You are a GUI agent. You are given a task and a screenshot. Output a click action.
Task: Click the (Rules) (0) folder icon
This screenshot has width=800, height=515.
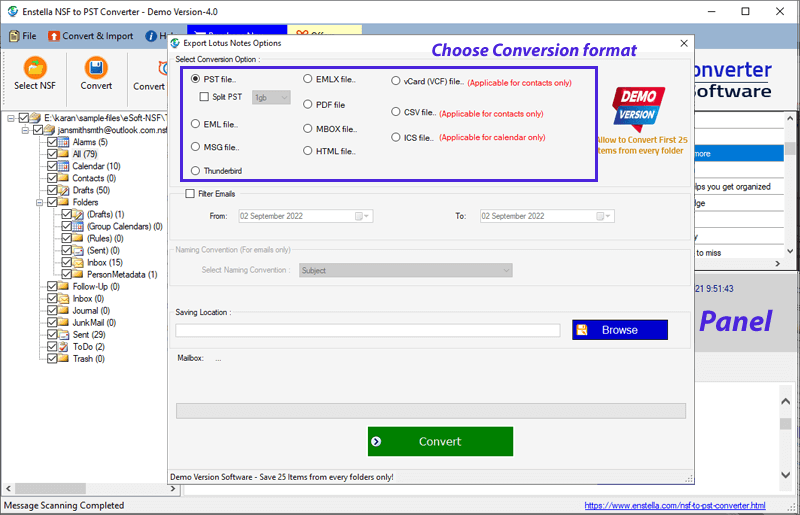coord(78,238)
